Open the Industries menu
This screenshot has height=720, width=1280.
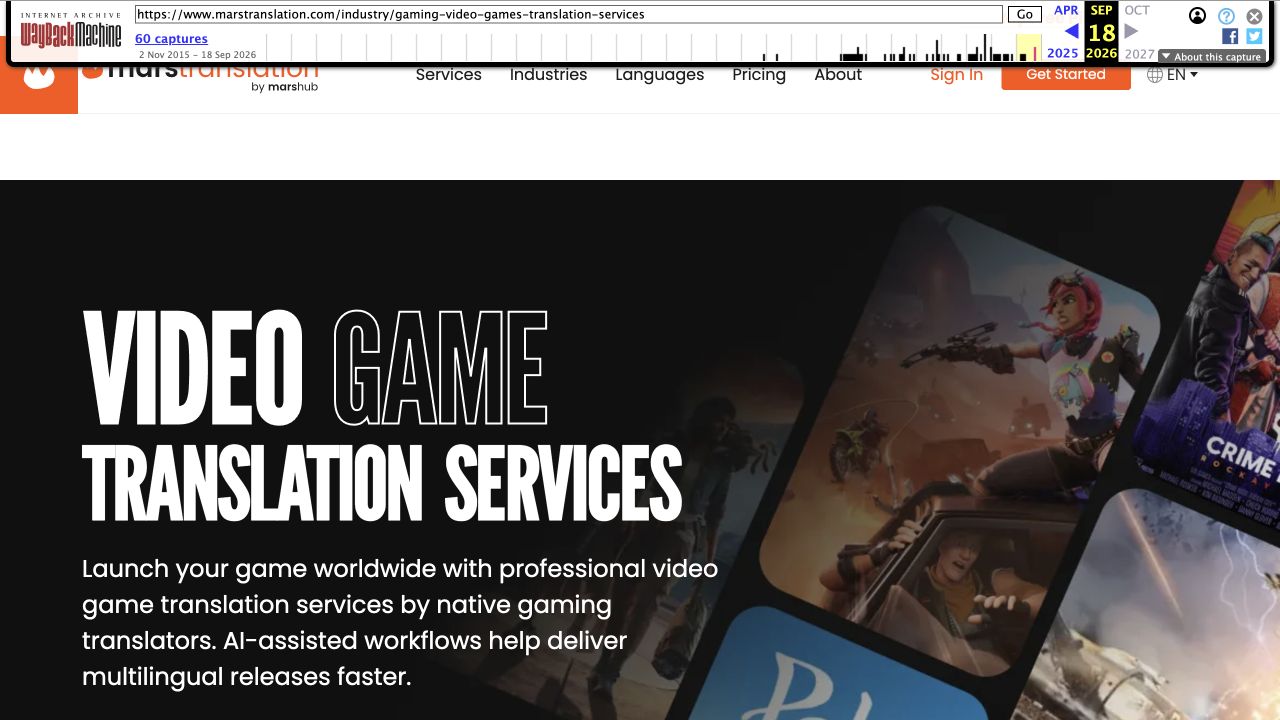click(x=548, y=75)
